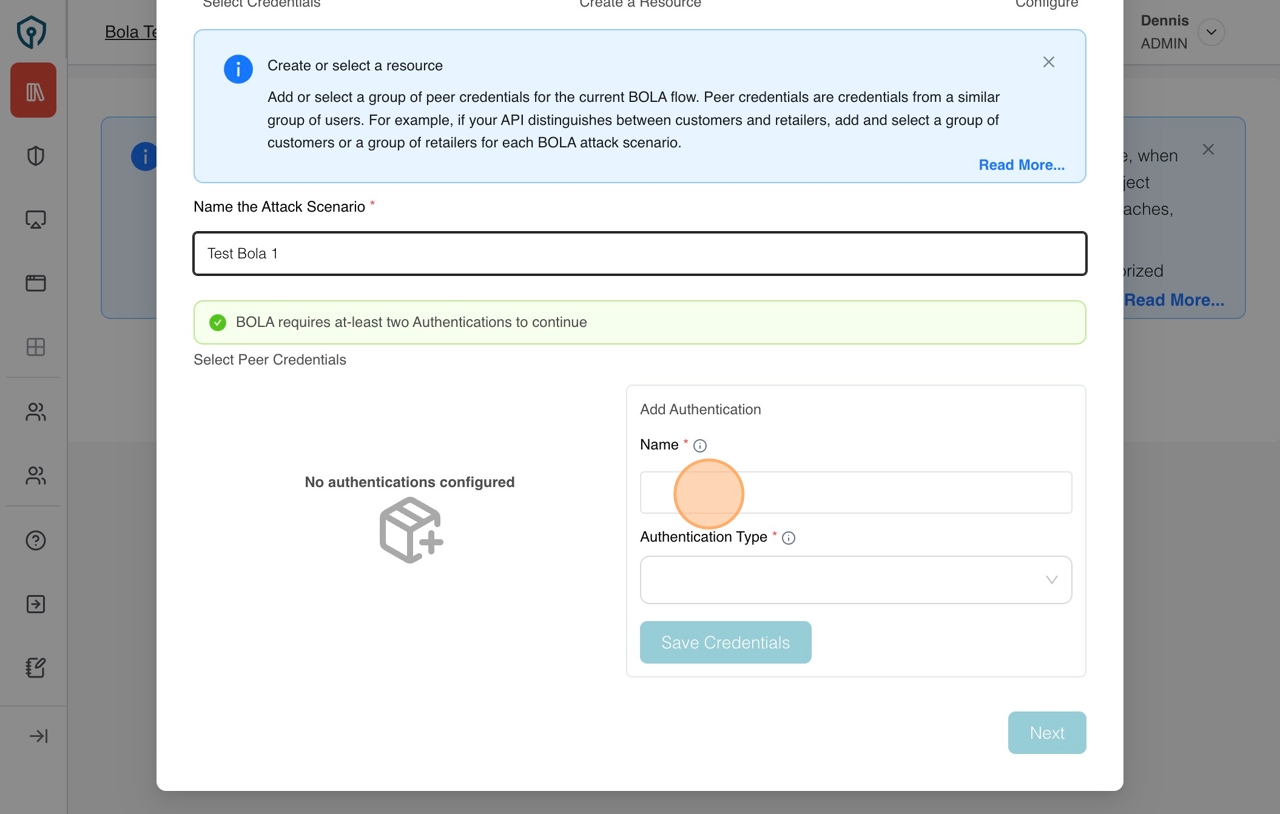The image size is (1280, 814).
Task: Expand sidebar using the arrow icon
Action: [38, 736]
